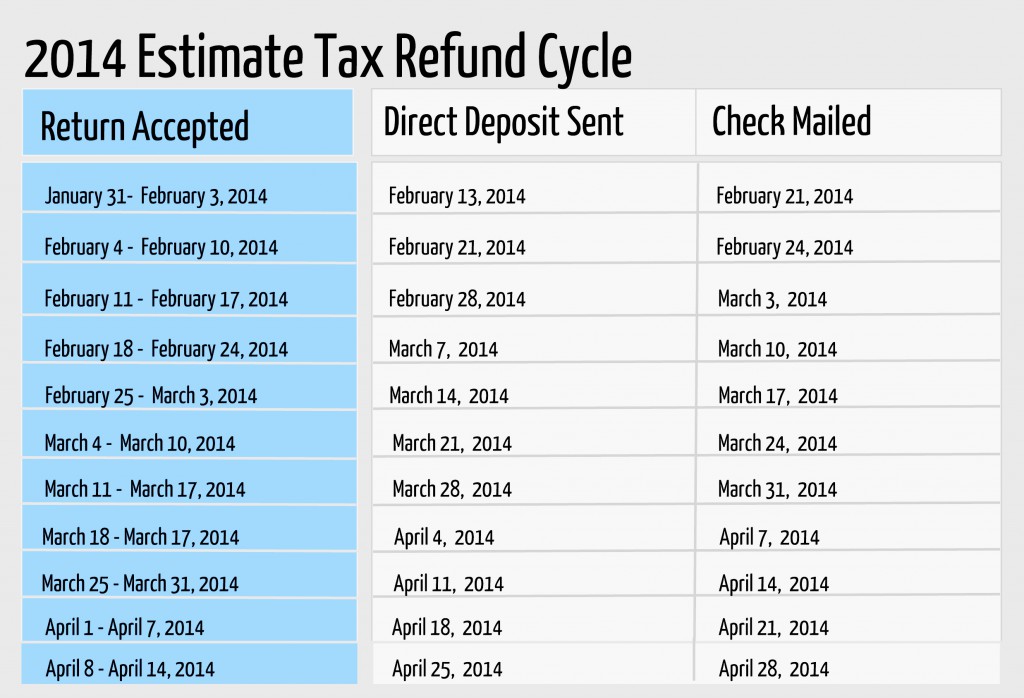Click the "Direct Deposit Sent" column header
The image size is (1024, 698).
[503, 122]
